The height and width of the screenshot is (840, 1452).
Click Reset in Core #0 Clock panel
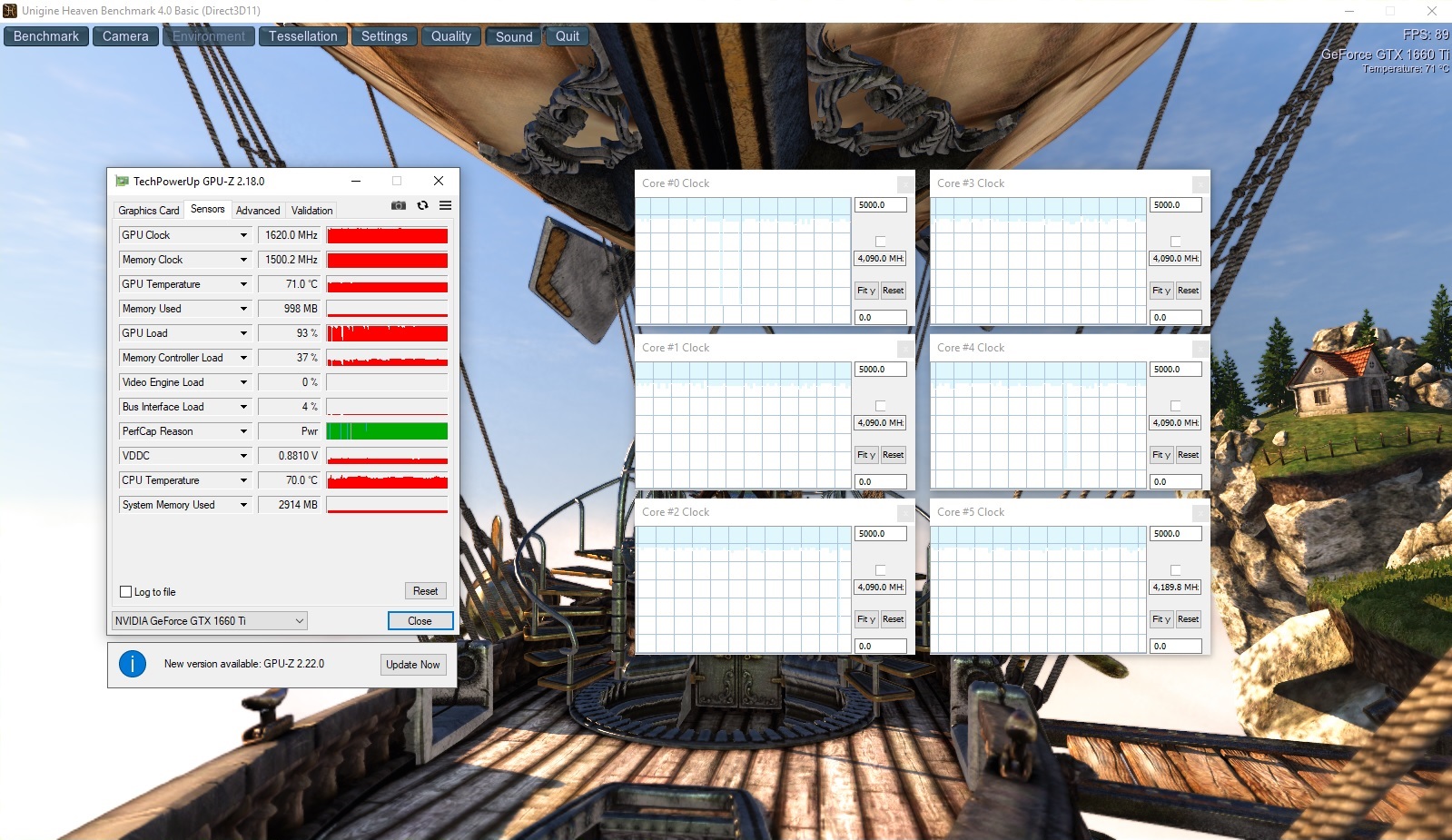[894, 291]
